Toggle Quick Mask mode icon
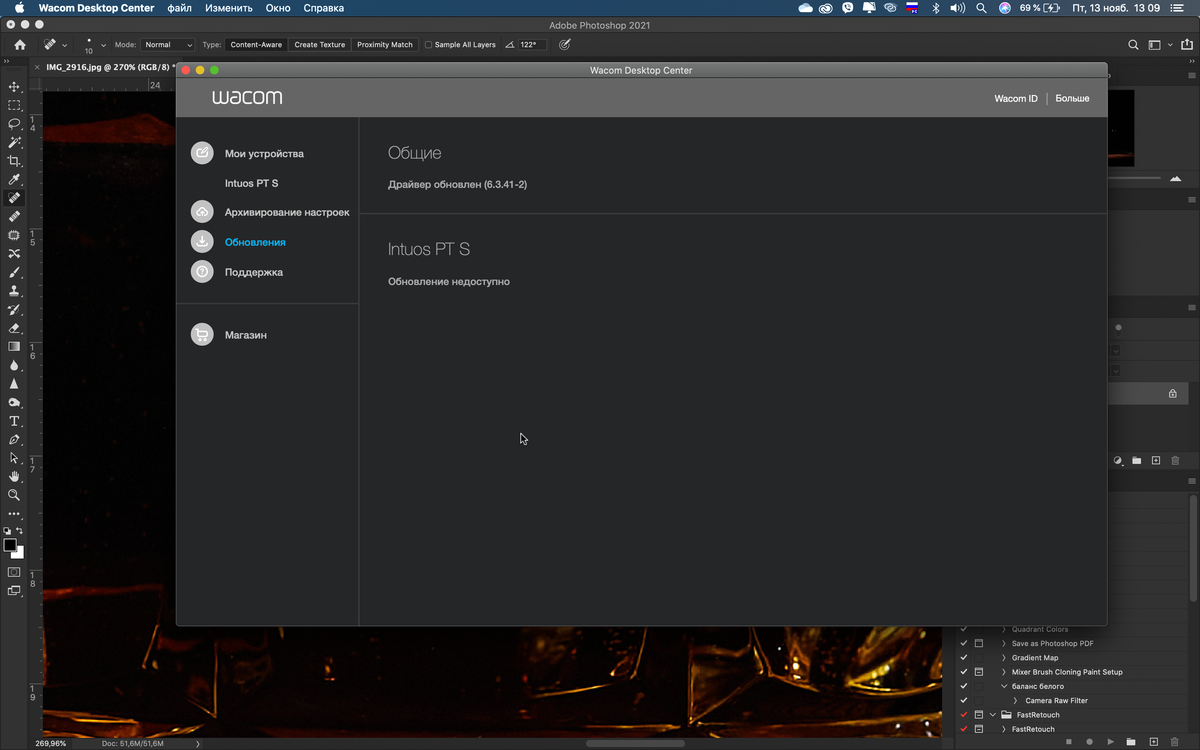Image resolution: width=1200 pixels, height=750 pixels. tap(14, 572)
